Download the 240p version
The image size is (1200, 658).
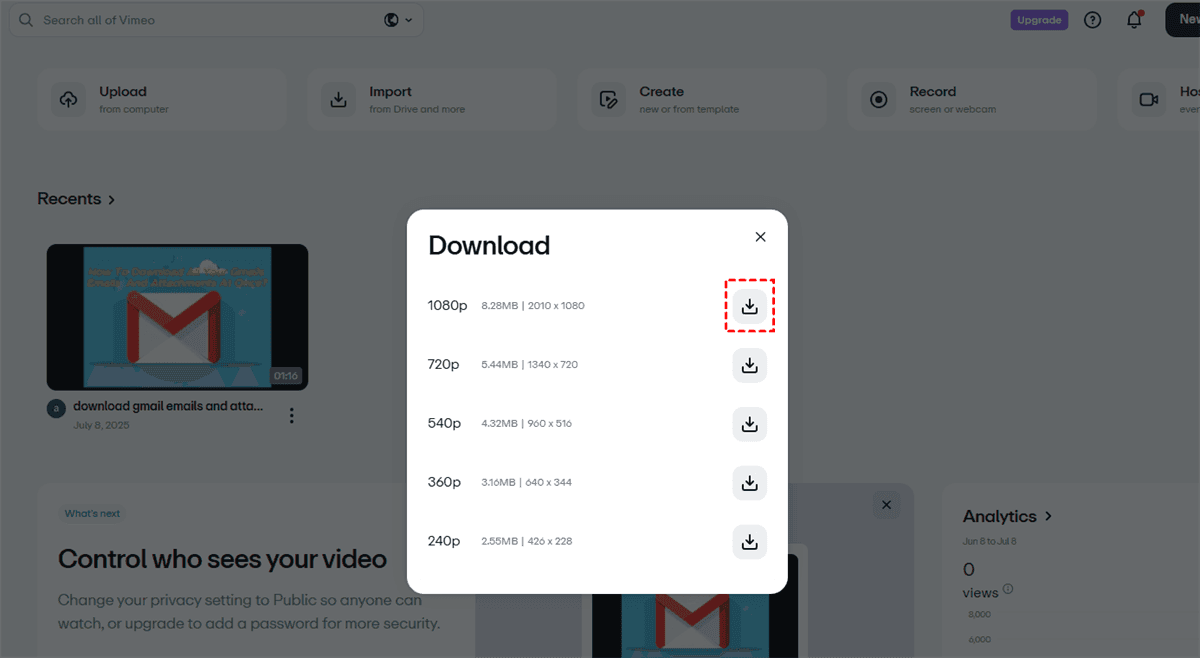750,542
